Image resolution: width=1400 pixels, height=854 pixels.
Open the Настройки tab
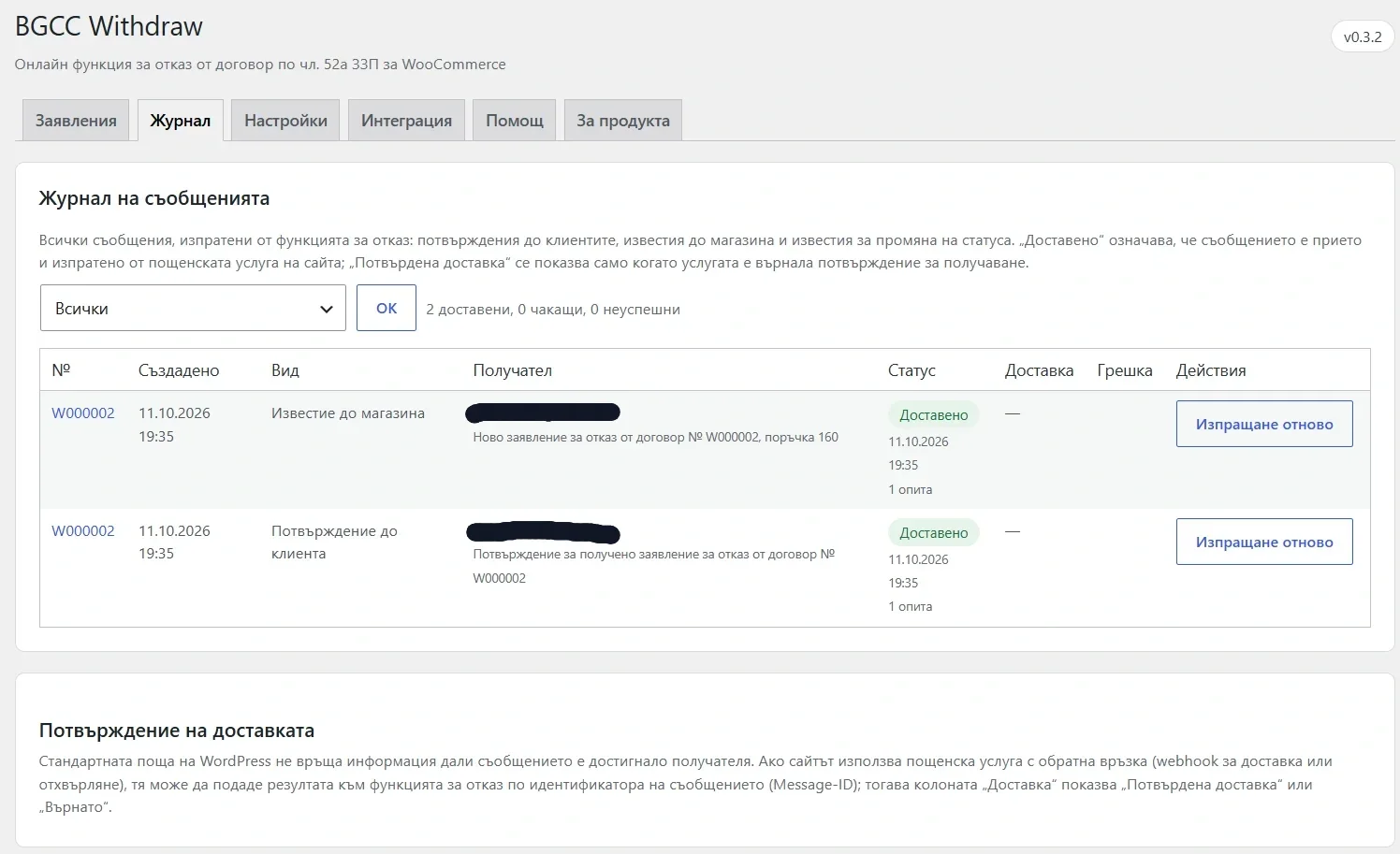[285, 121]
